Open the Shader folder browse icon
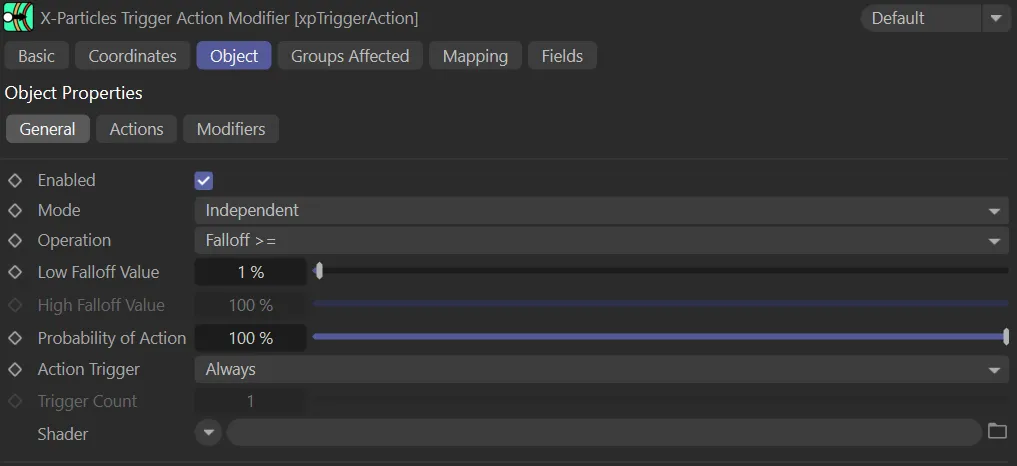Image resolution: width=1017 pixels, height=466 pixels. click(997, 431)
